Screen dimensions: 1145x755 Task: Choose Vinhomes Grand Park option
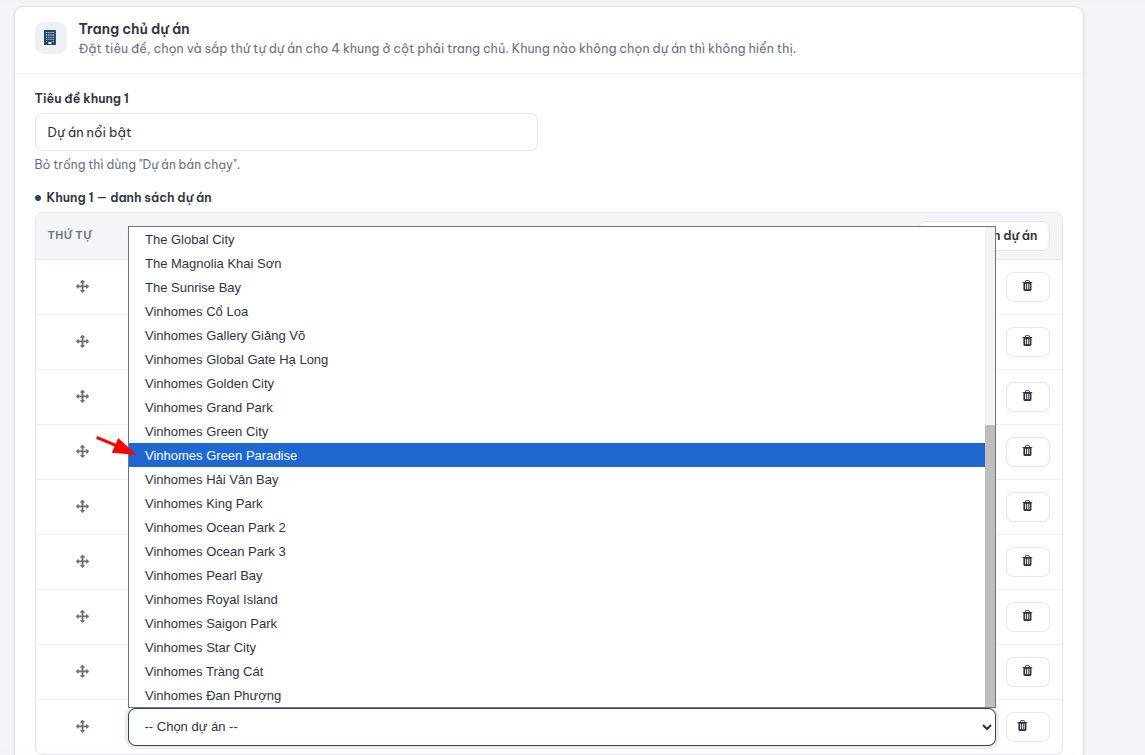click(x=556, y=407)
